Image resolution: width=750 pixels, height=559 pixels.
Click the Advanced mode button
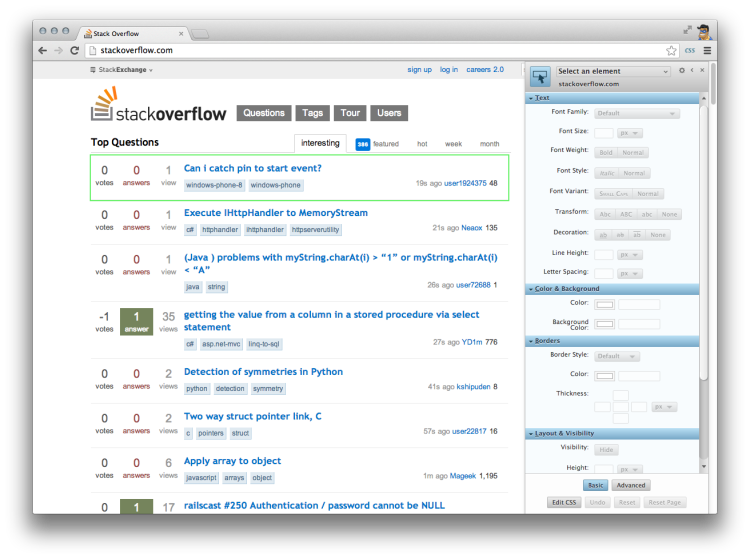click(x=630, y=485)
